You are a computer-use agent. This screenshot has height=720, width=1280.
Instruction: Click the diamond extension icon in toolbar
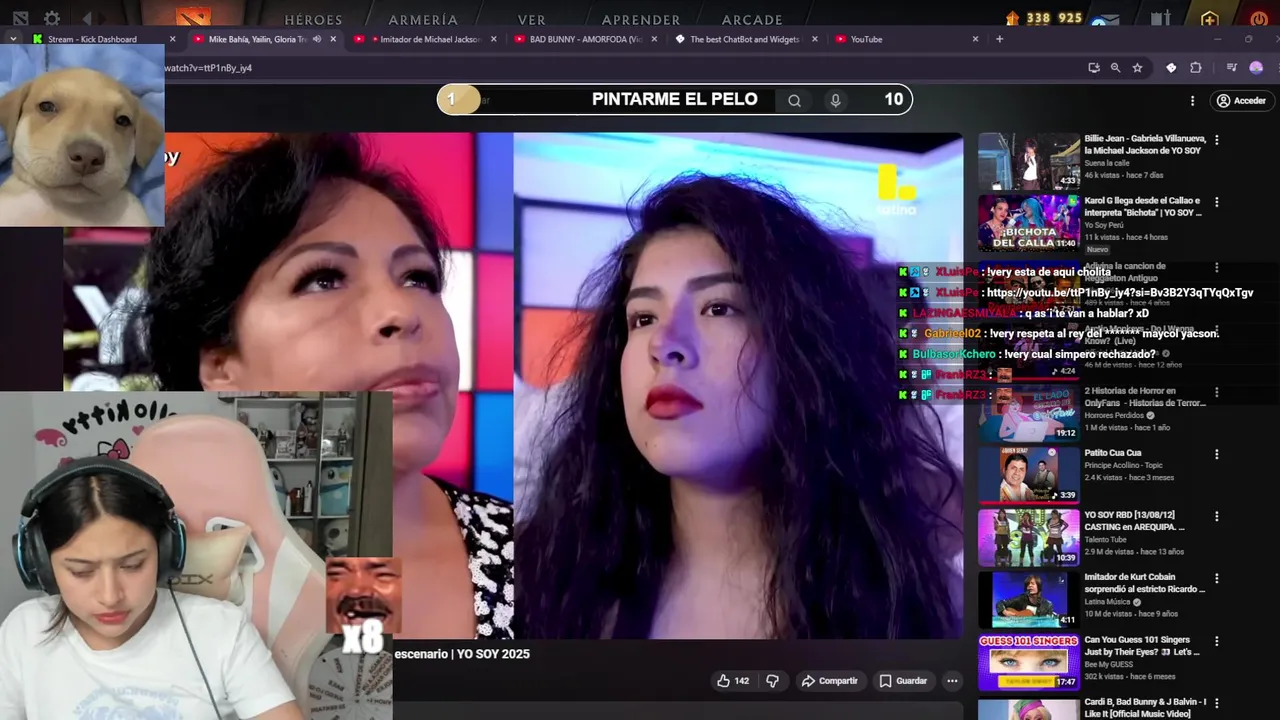1171,68
